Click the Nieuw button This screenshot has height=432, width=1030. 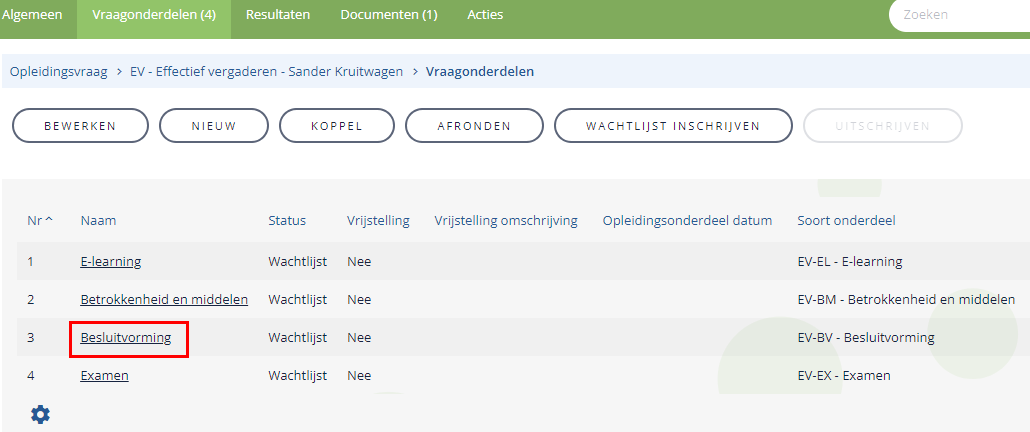point(214,125)
